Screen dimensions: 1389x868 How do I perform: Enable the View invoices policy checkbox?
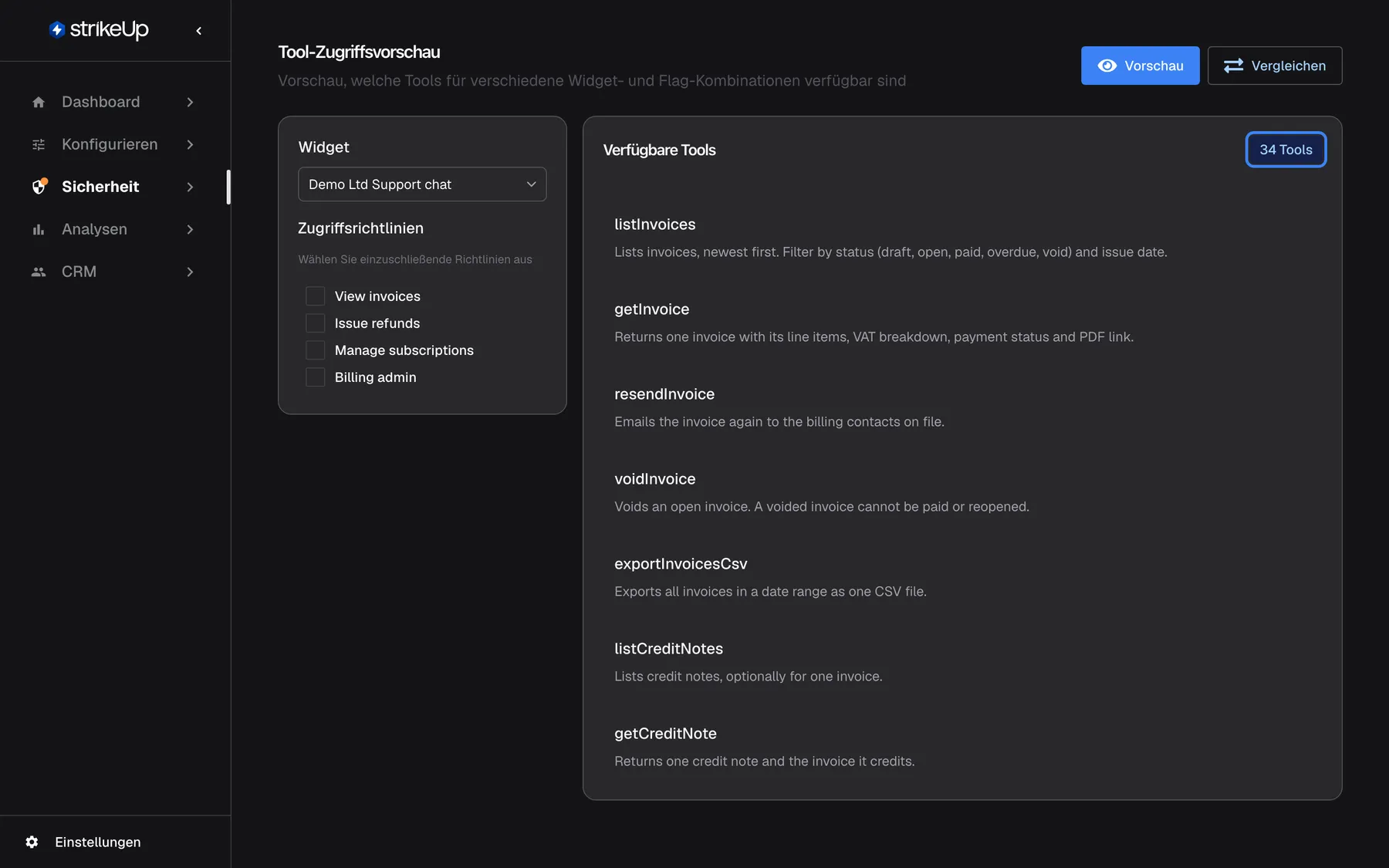(315, 296)
